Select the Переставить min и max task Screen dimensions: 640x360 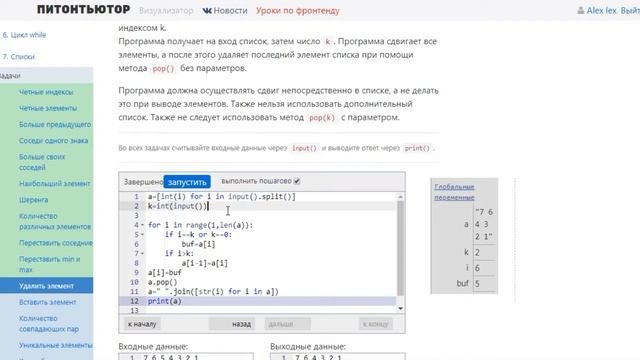(x=49, y=264)
